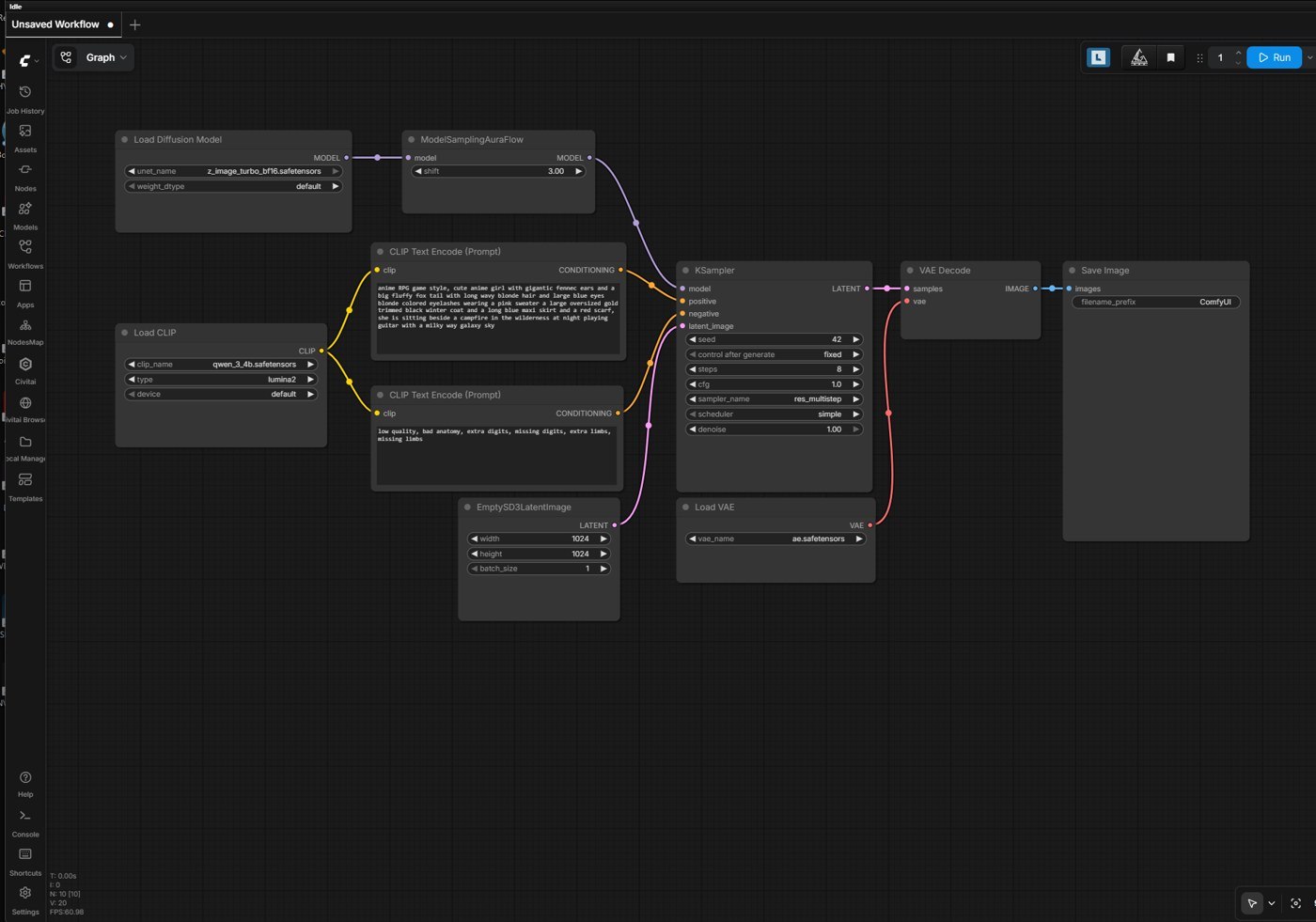Toggle collapse dot on Load VAE node
The image size is (1316, 922).
685,508
